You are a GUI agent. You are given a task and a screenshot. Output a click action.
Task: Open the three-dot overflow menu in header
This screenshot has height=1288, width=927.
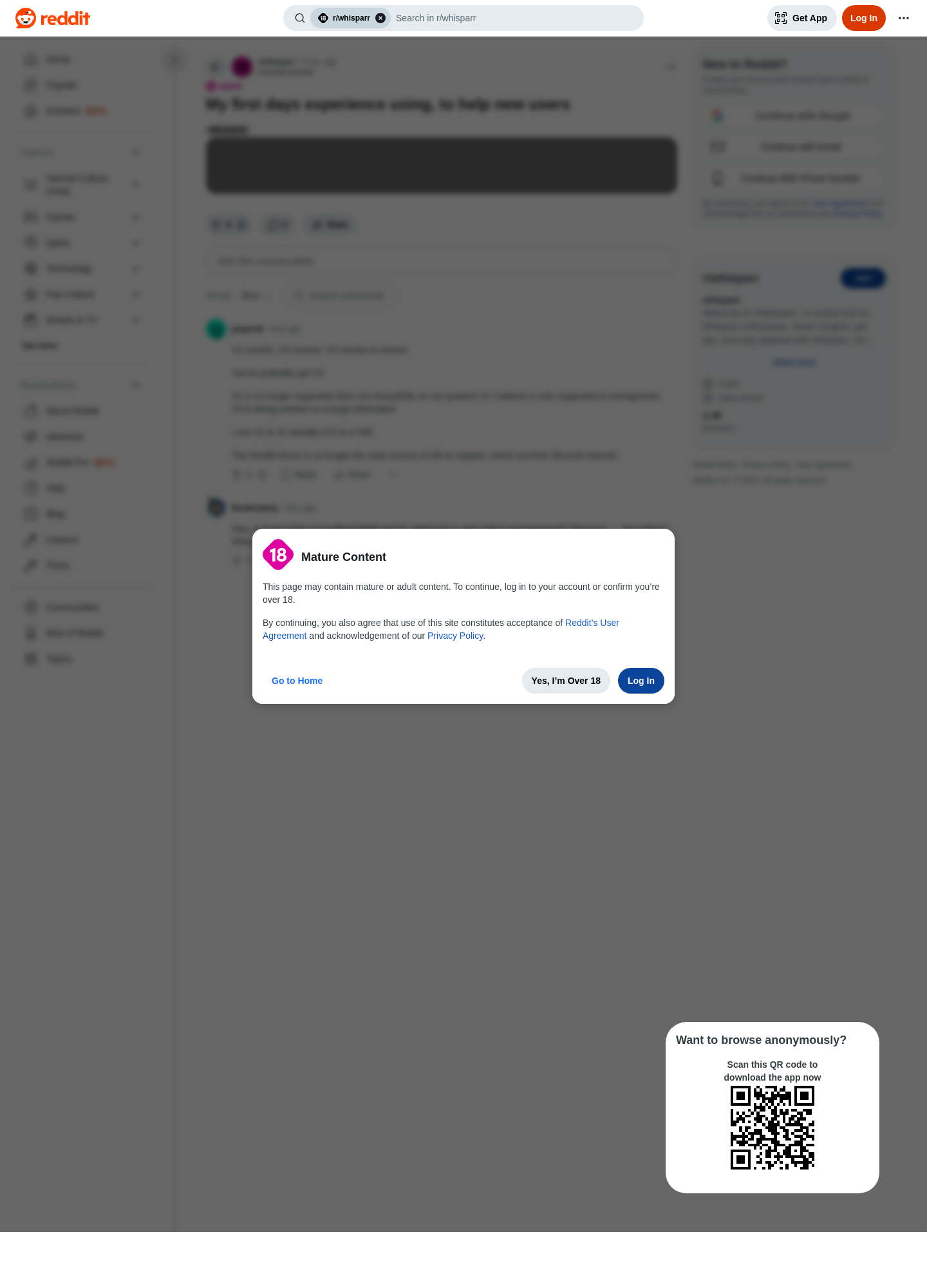[x=904, y=18]
